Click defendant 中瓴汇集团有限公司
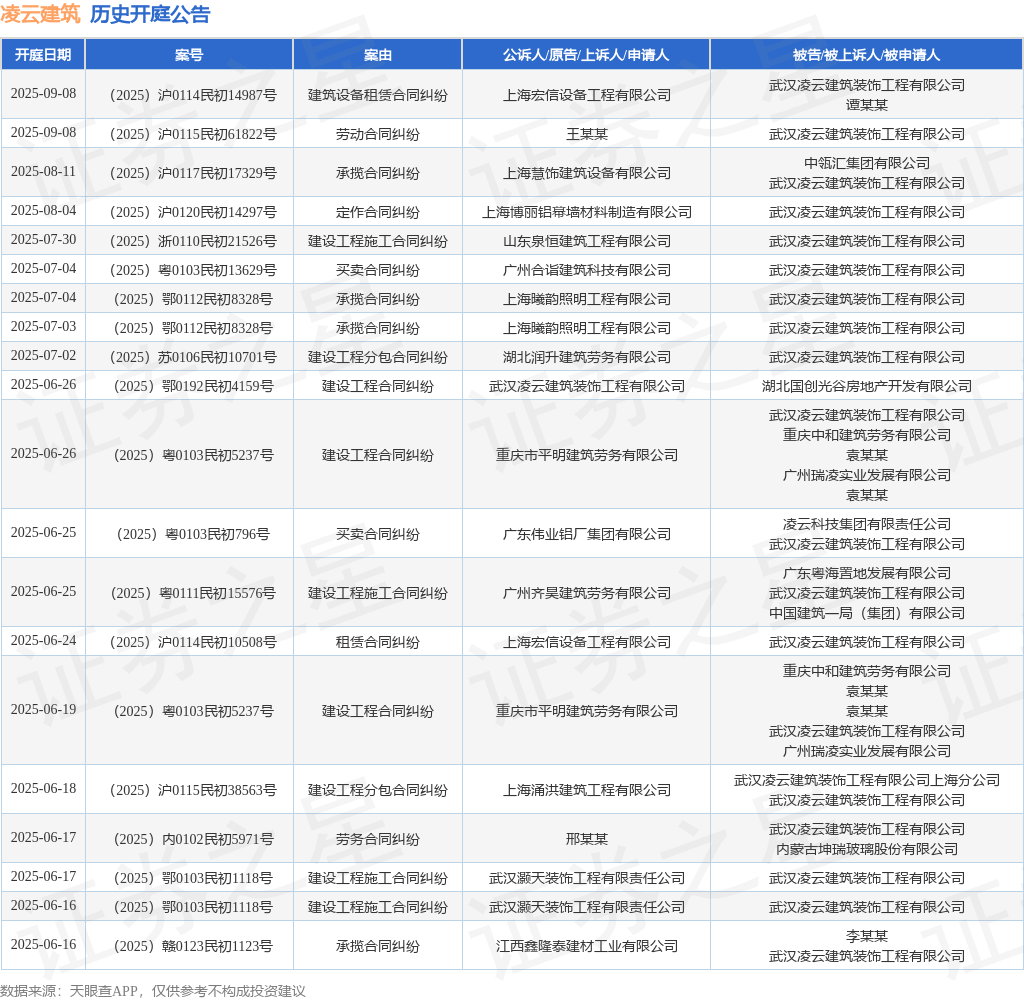 (x=867, y=163)
